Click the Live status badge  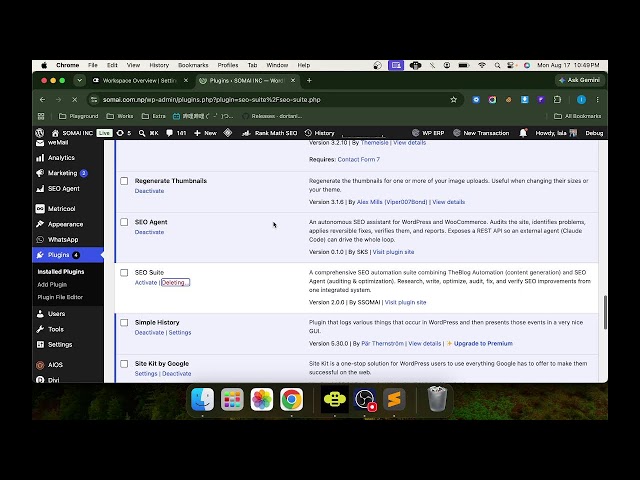pyautogui.click(x=104, y=133)
